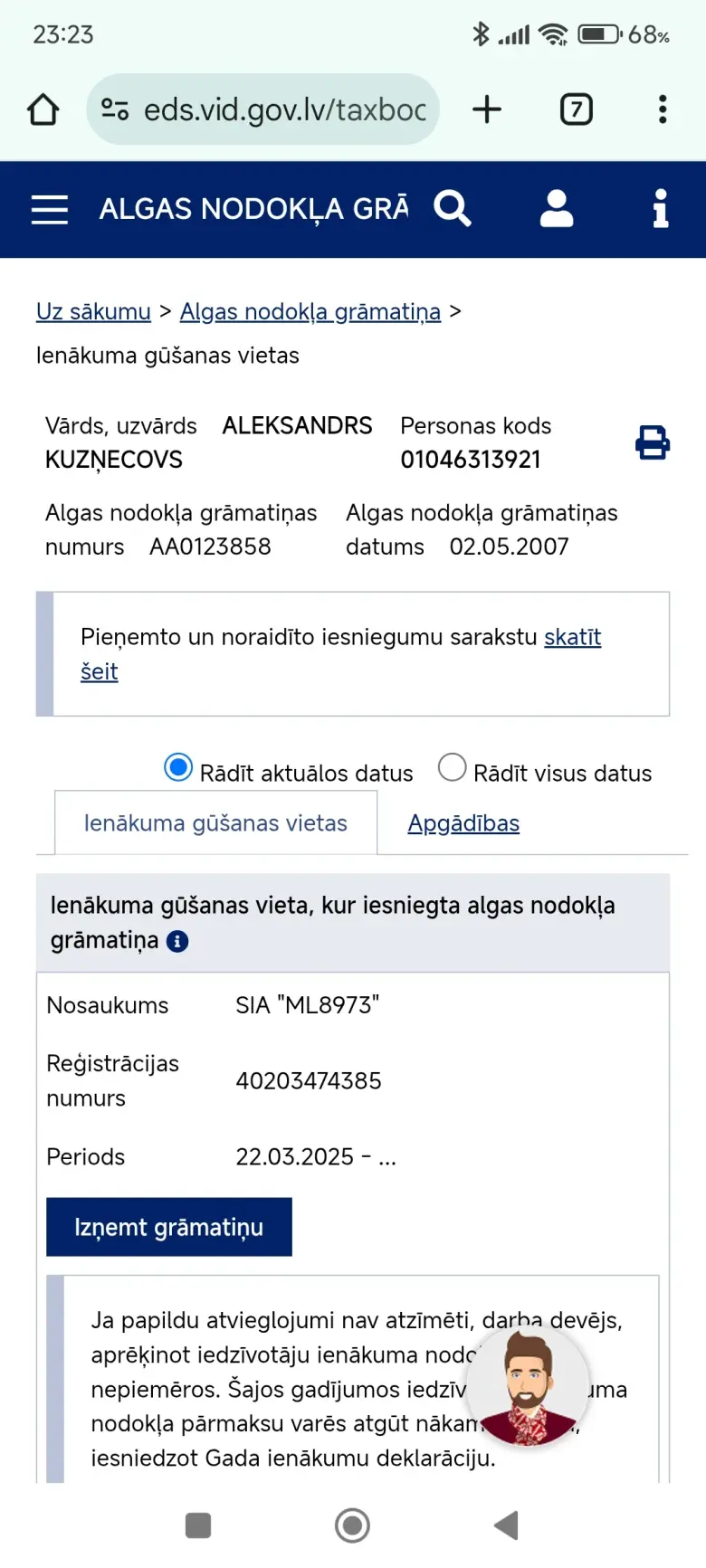Tap the browser address bar
This screenshot has width=706, height=1568.
[272, 109]
